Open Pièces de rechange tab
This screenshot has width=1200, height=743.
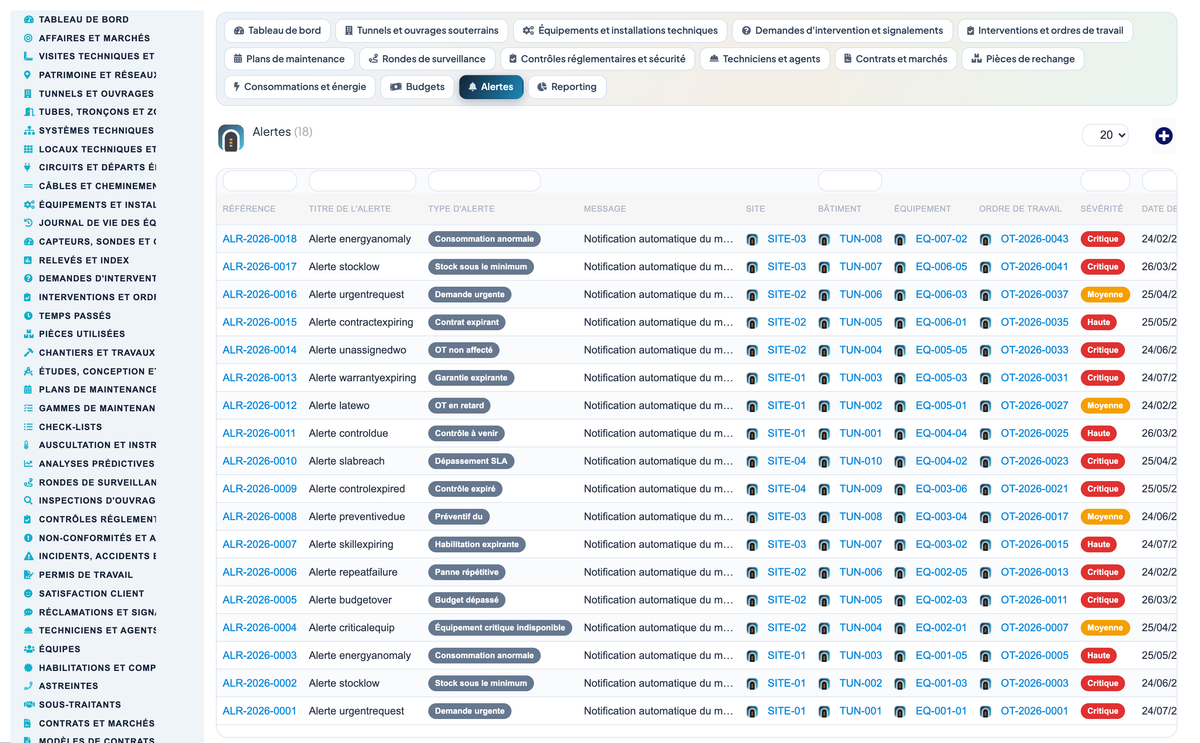pos(1023,59)
